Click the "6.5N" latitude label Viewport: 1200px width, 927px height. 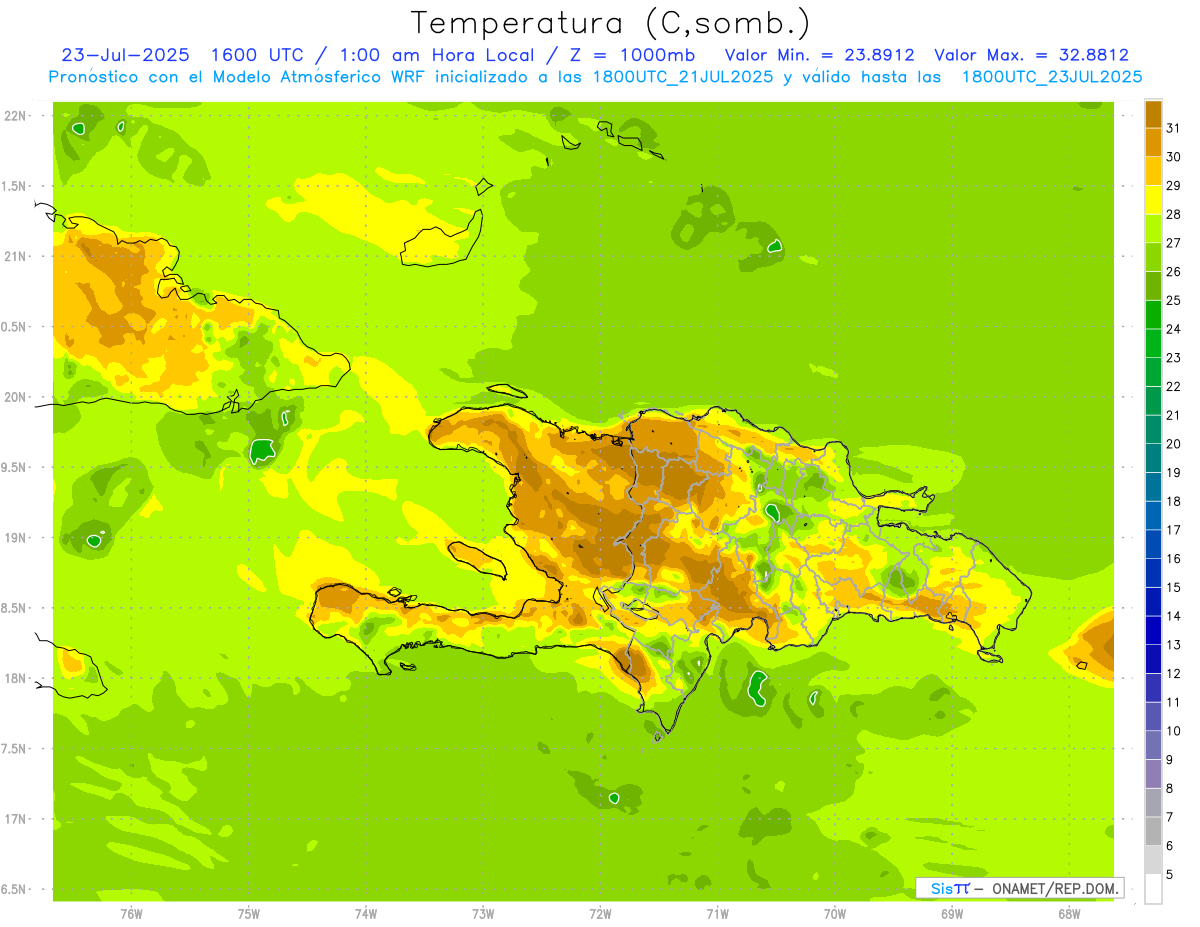point(15,889)
